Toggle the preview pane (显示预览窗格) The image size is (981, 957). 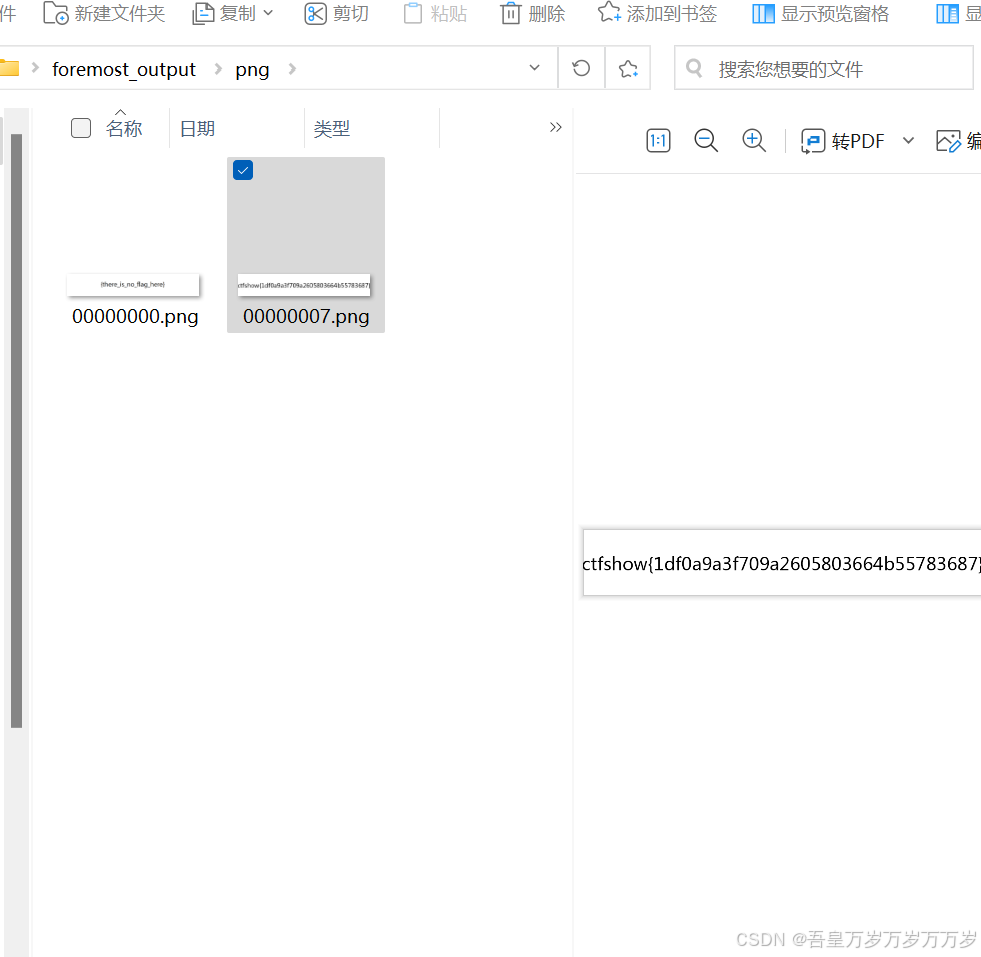pos(820,13)
